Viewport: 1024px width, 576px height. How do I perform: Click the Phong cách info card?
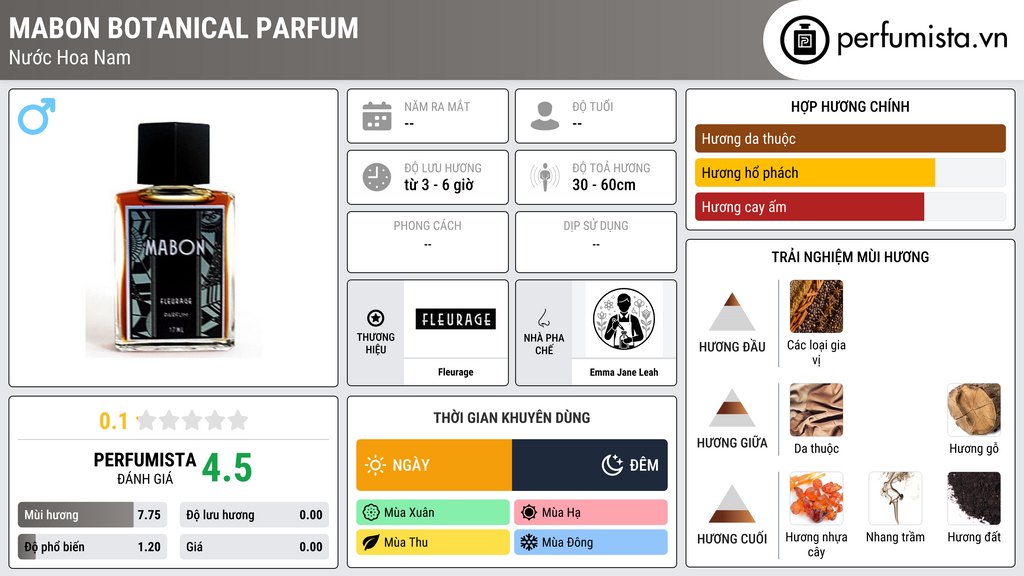coord(428,242)
